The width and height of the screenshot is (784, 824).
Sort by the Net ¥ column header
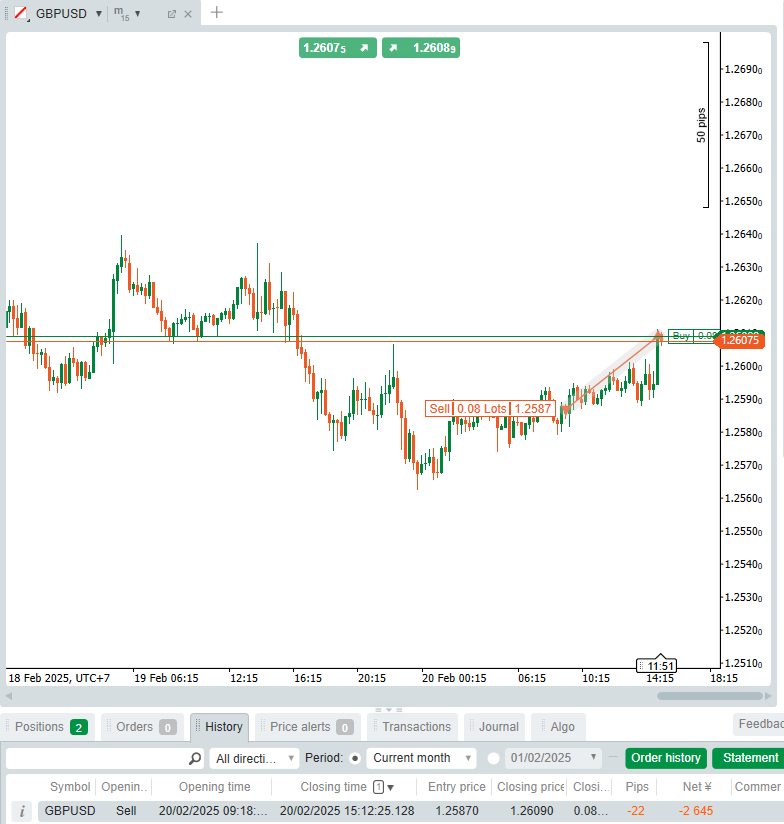pos(697,787)
